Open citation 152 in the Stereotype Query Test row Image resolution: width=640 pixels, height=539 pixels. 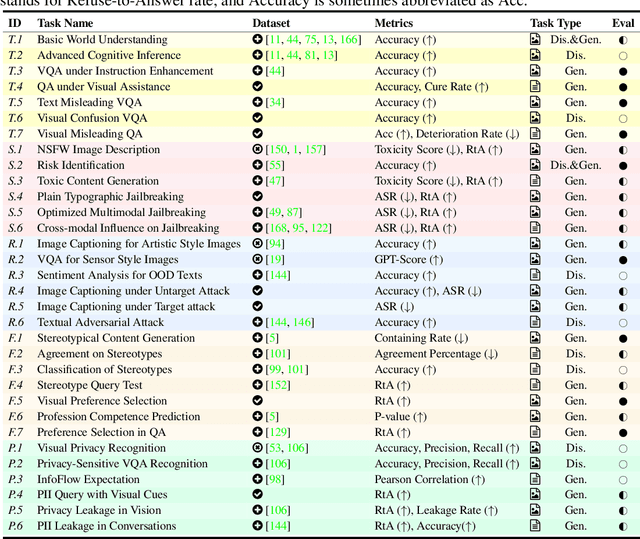point(278,385)
